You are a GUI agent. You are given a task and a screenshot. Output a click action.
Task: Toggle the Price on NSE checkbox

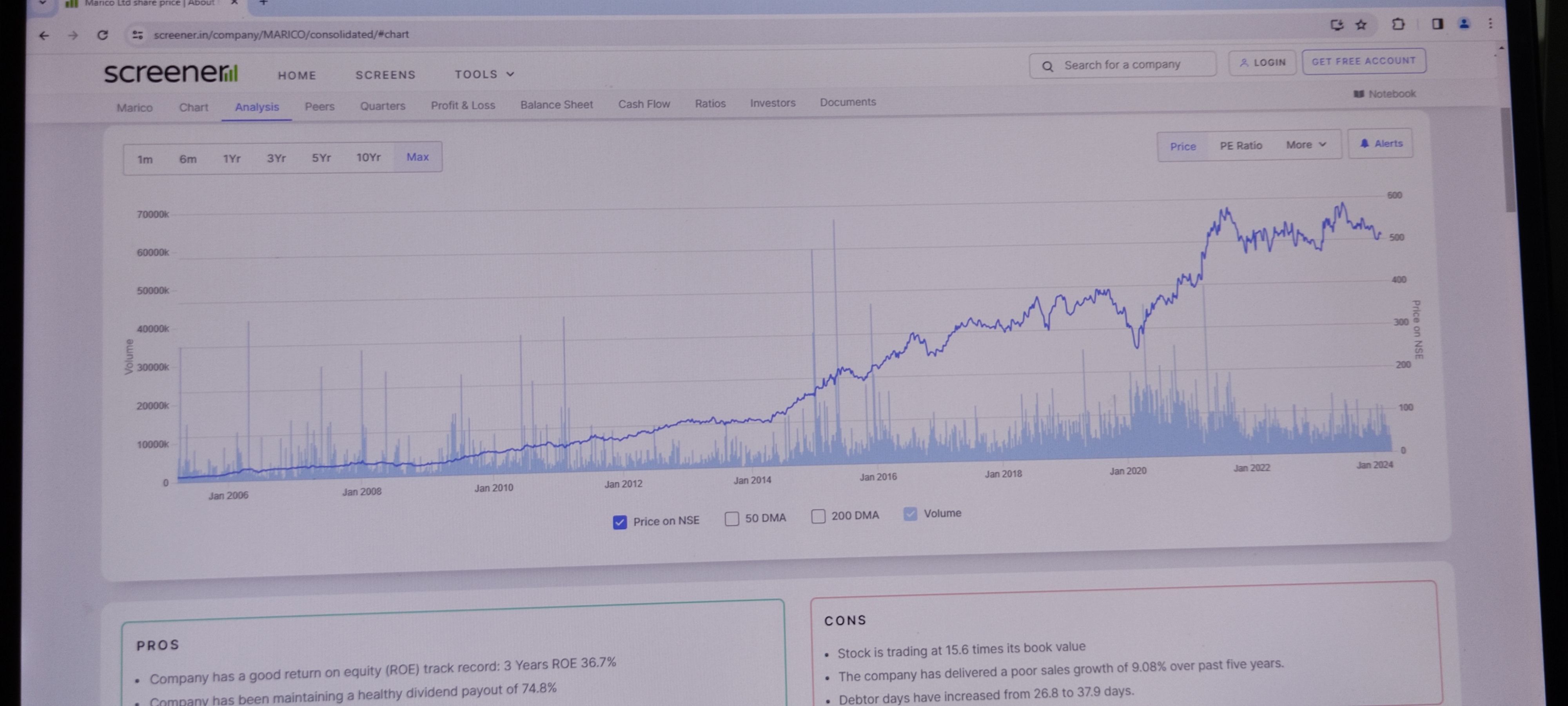pos(620,522)
